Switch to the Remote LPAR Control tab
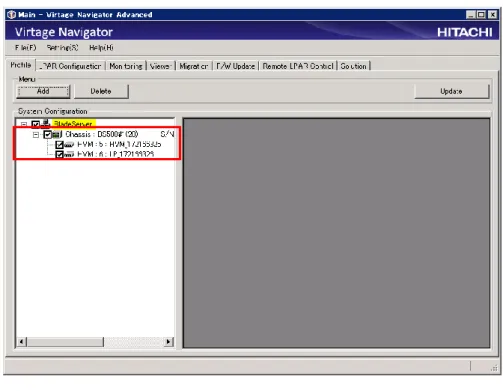The height and width of the screenshot is (391, 503). 298,66
